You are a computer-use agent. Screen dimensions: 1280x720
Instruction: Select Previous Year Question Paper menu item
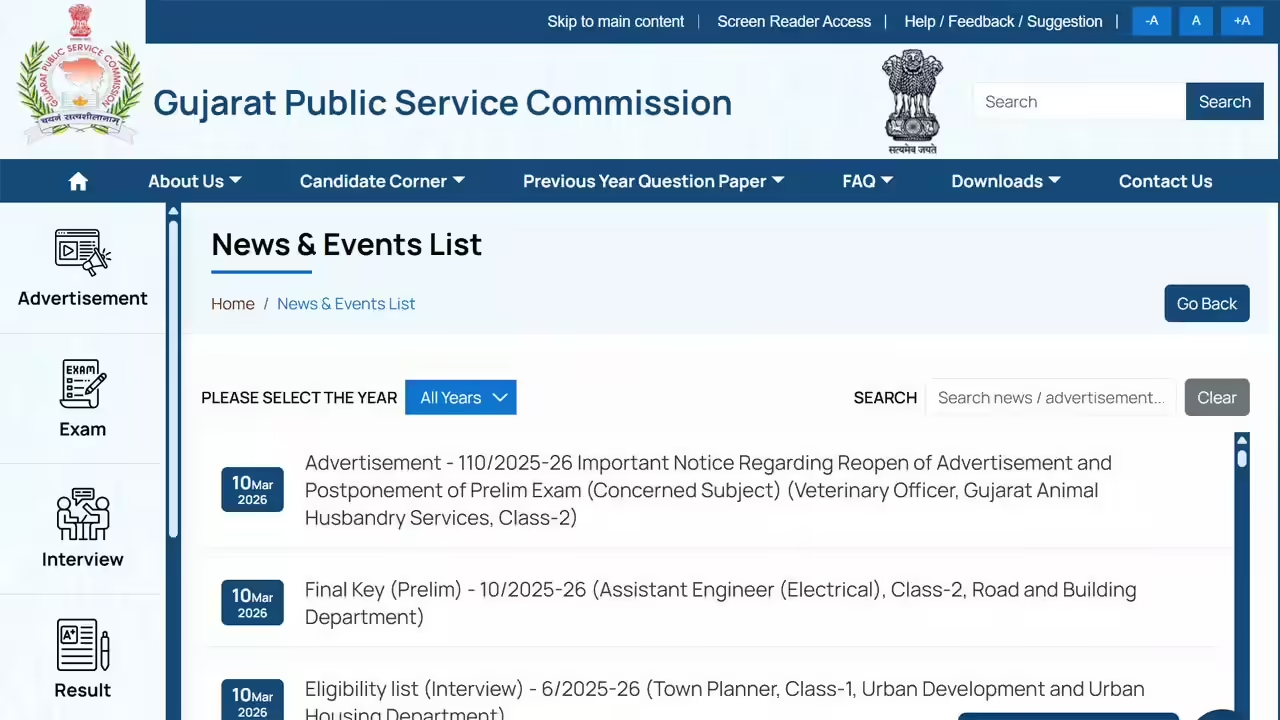[652, 181]
